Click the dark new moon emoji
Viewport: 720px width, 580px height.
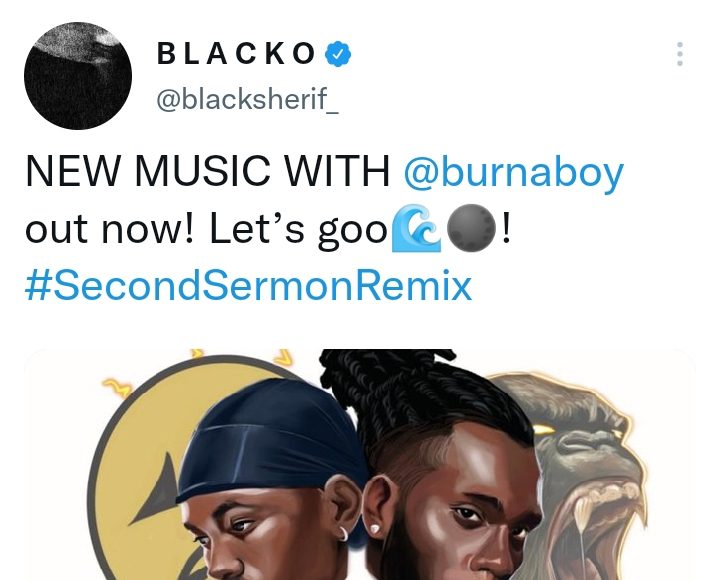[x=471, y=228]
